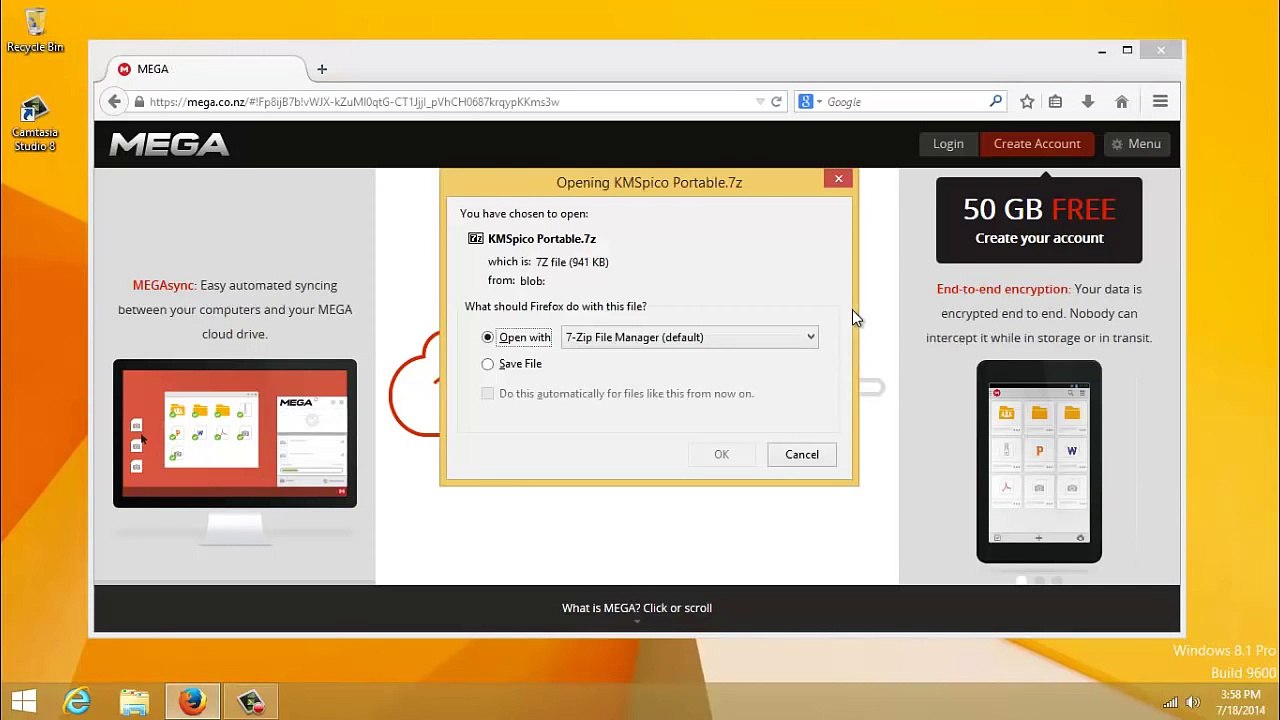Screen dimensions: 1280x720
Task: Open the MEGA Menu with gear icon
Action: click(x=1136, y=144)
